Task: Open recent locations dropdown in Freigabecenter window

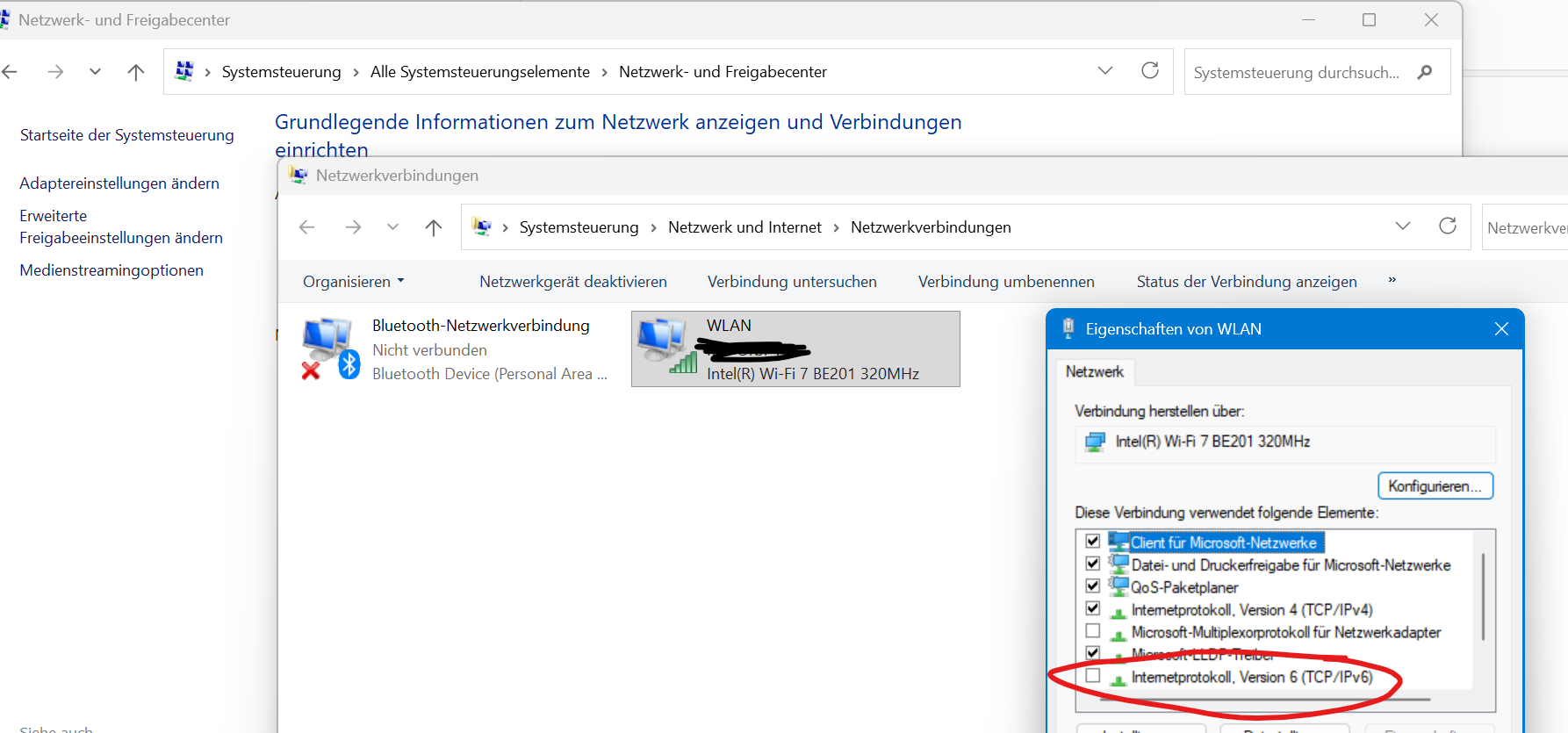Action: [x=95, y=72]
